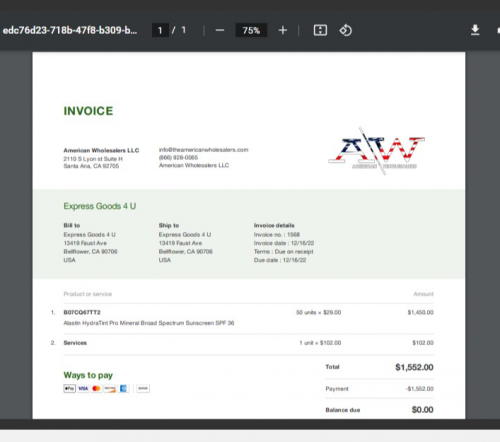
Task: Click the Mastercard icon
Action: [x=96, y=388]
